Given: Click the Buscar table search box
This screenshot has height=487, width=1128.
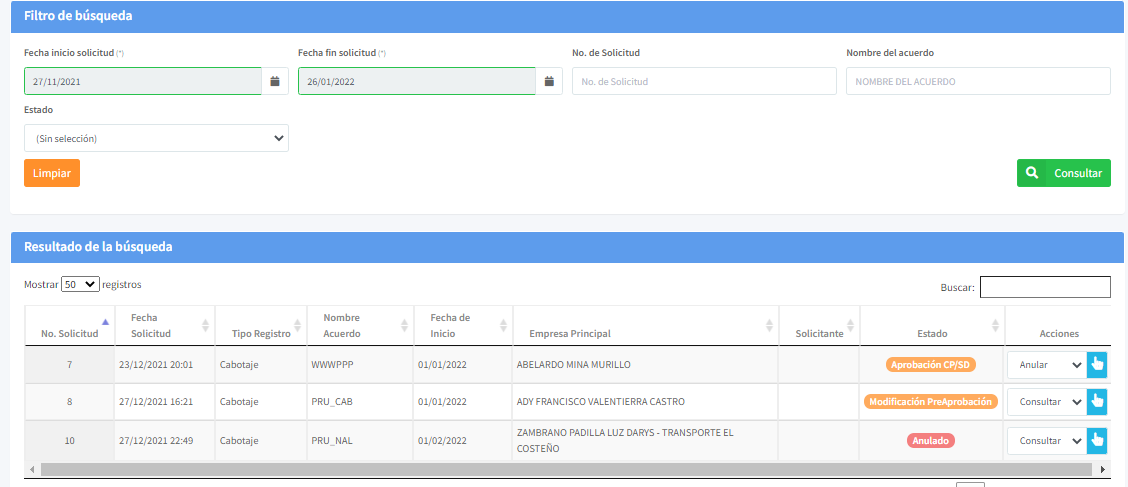Looking at the screenshot, I should click(1045, 287).
